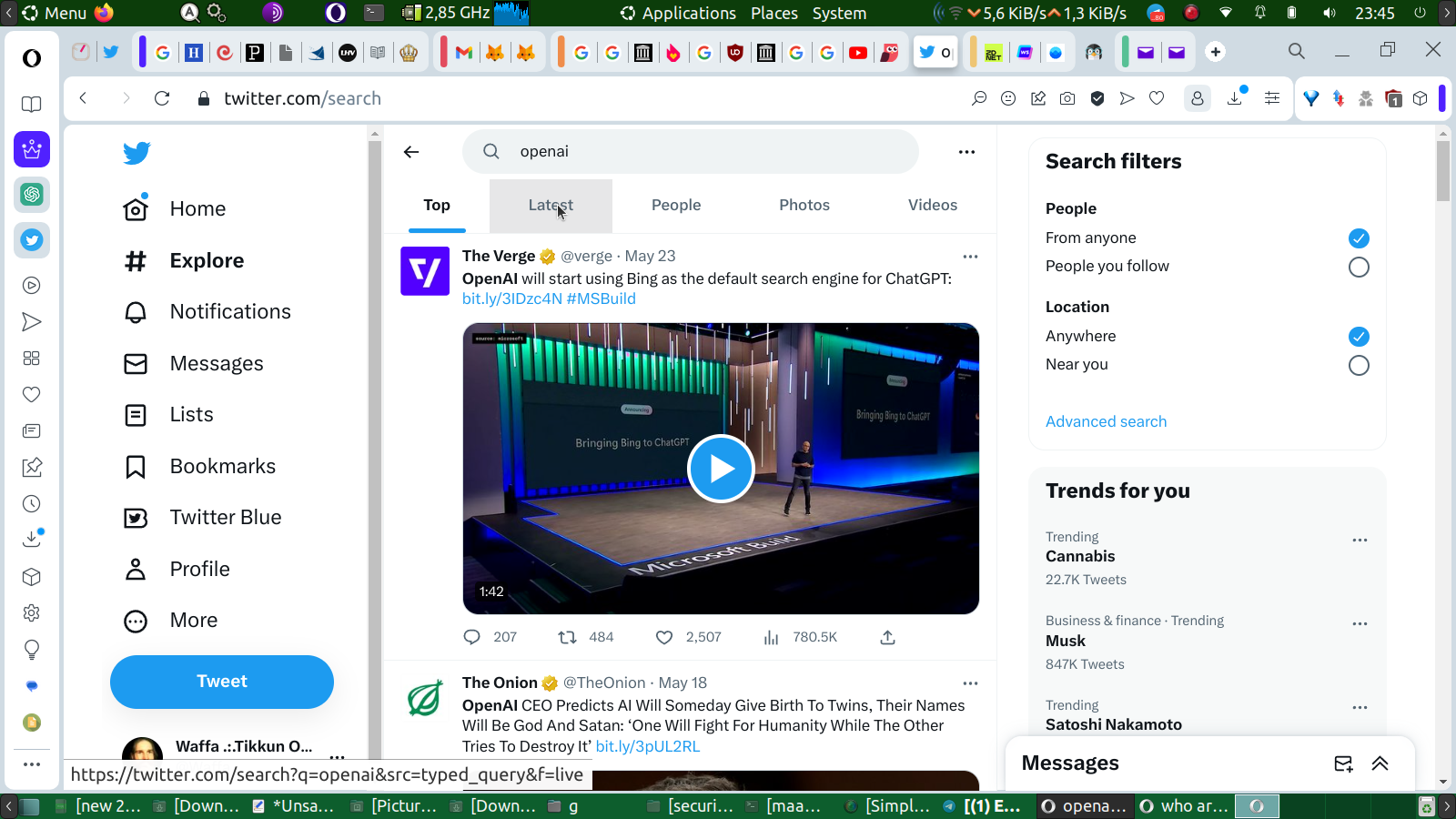1456x819 pixels.
Task: Switch to the Latest tab
Action: coord(551,206)
